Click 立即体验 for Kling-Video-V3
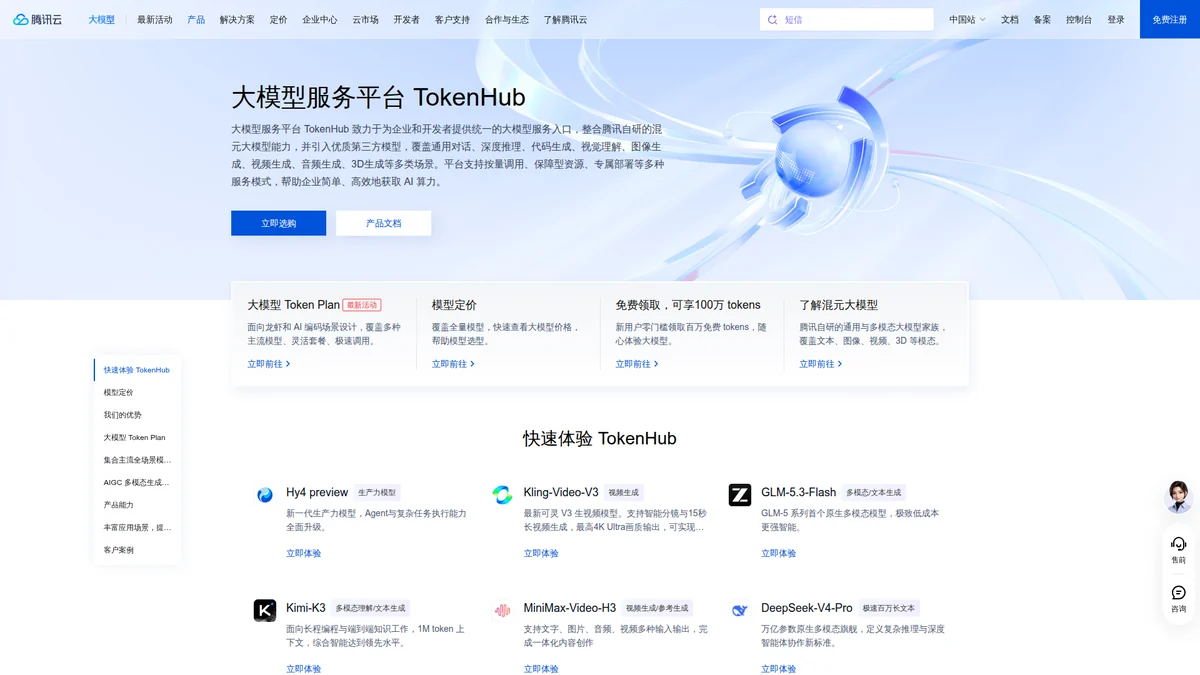Image resolution: width=1200 pixels, height=675 pixels. point(541,553)
